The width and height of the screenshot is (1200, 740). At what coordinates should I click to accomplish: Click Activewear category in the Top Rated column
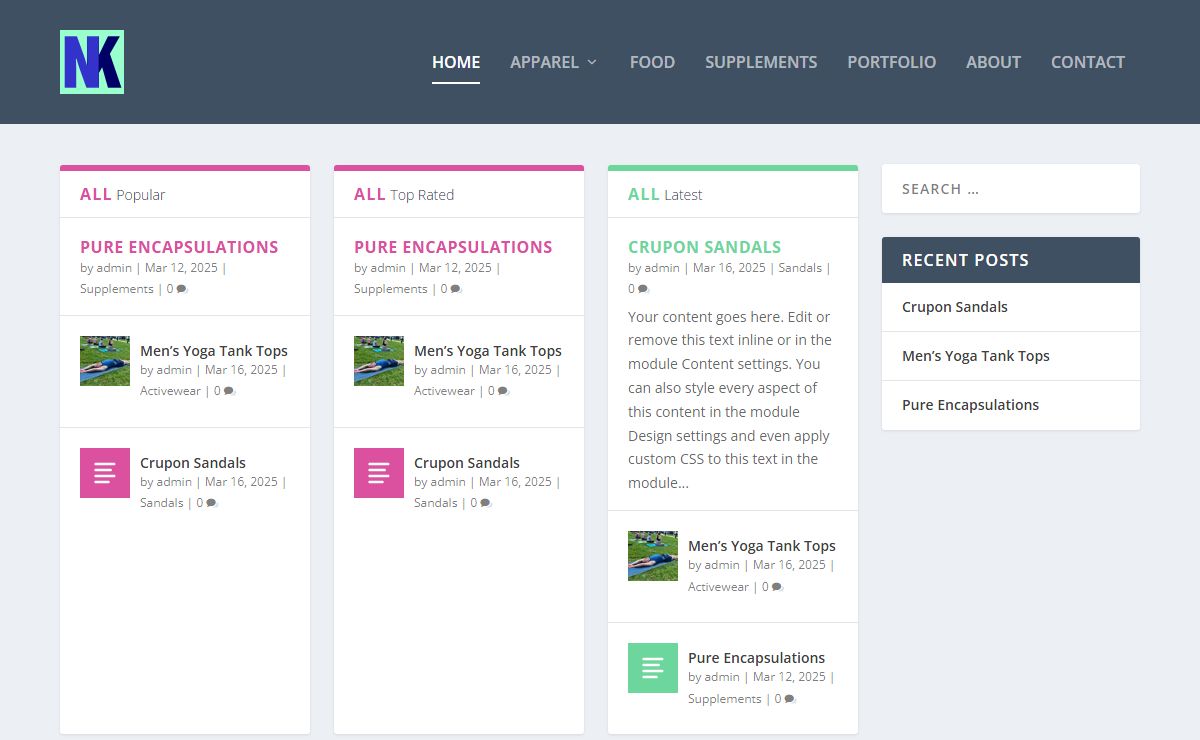point(444,391)
